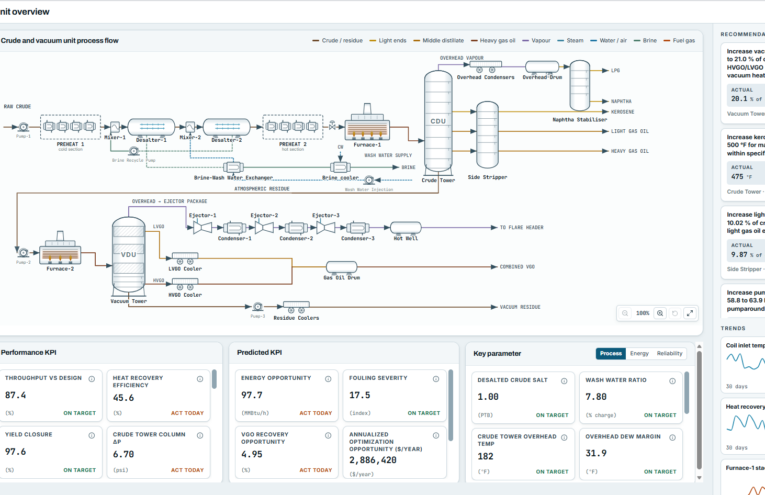Select Pump-2 feeding Furnace-2
The width and height of the screenshot is (765, 495).
pyautogui.click(x=23, y=253)
